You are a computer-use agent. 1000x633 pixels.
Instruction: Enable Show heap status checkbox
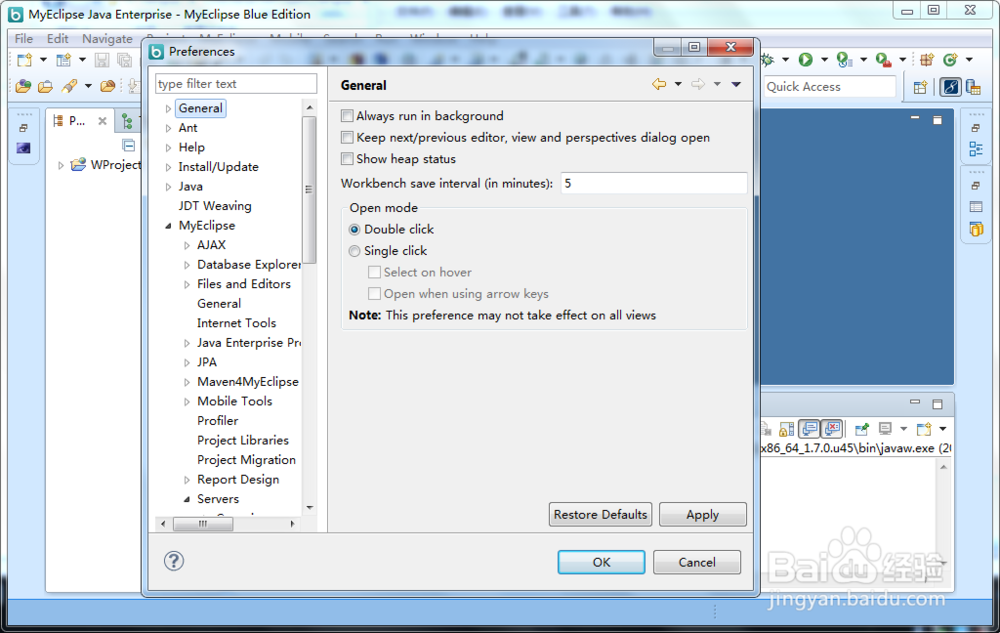click(x=347, y=159)
